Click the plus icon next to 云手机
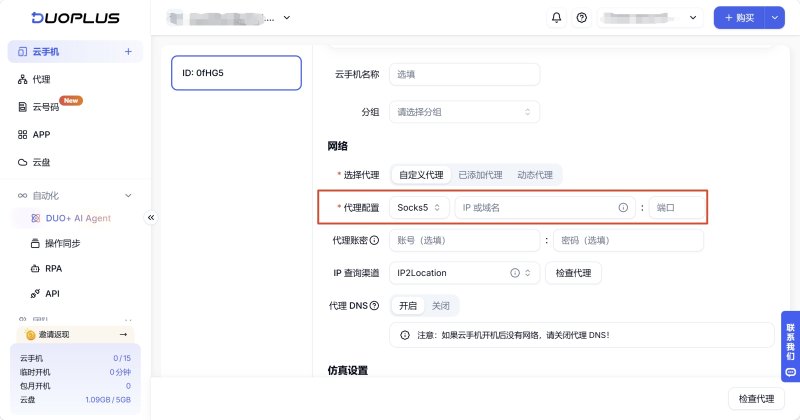Image resolution: width=800 pixels, height=420 pixels. [128, 52]
